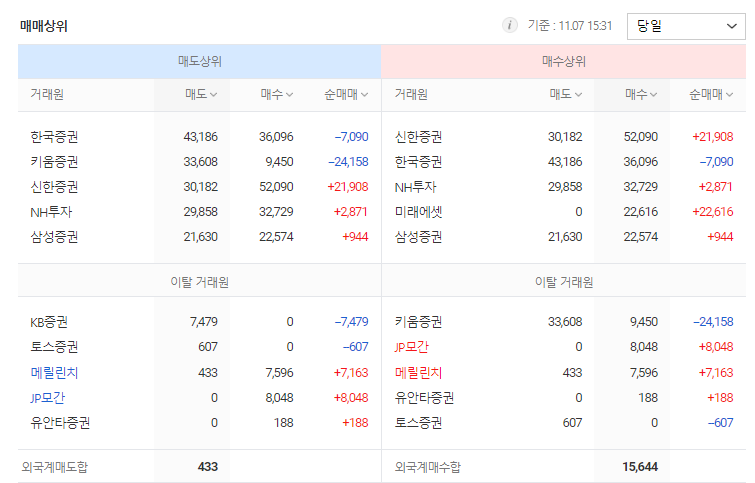
Task: Click blue 메릴린치 link in 매도 이탈 list
Action: click(54, 373)
